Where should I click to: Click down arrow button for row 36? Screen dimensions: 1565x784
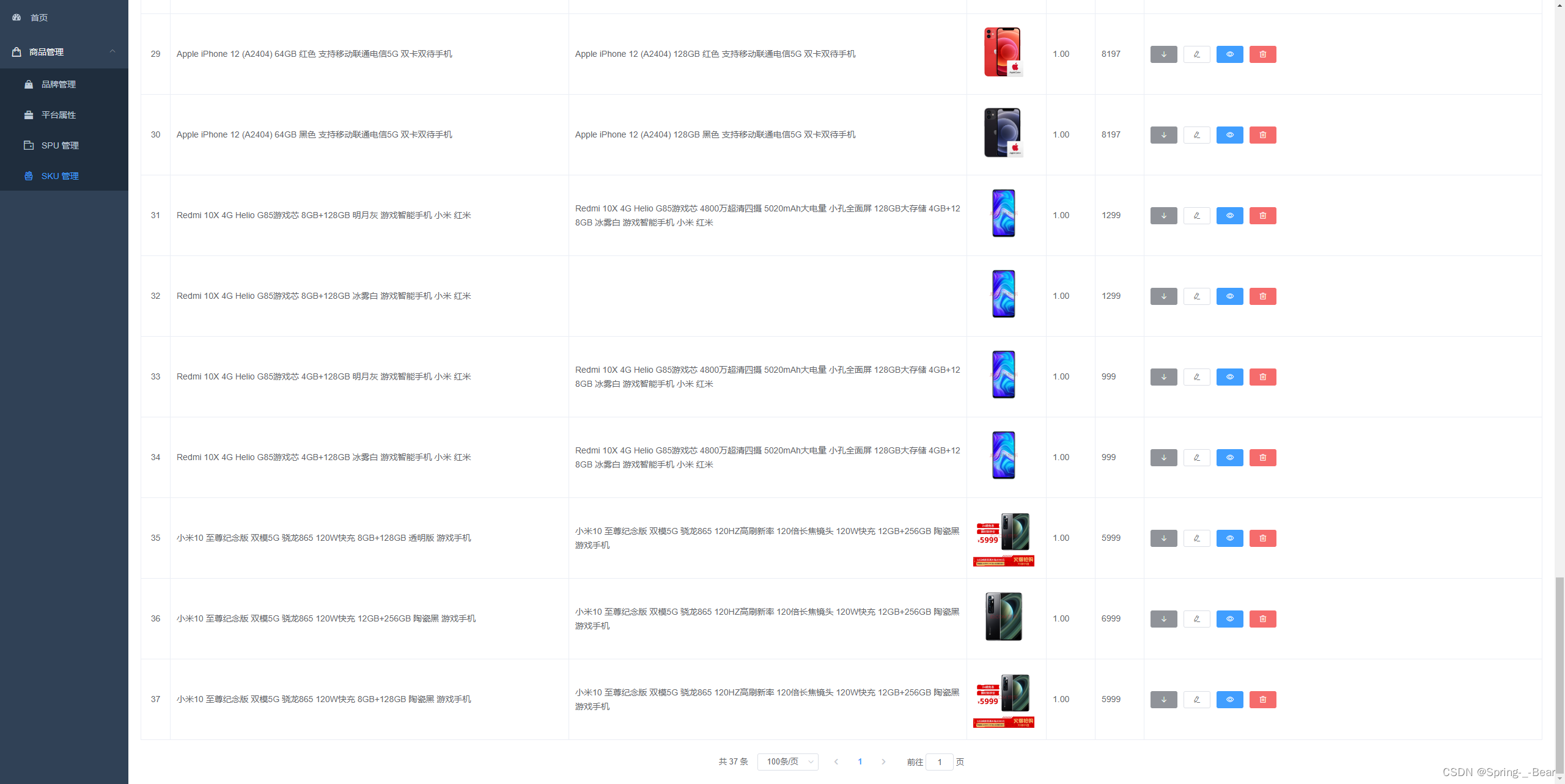coord(1163,619)
